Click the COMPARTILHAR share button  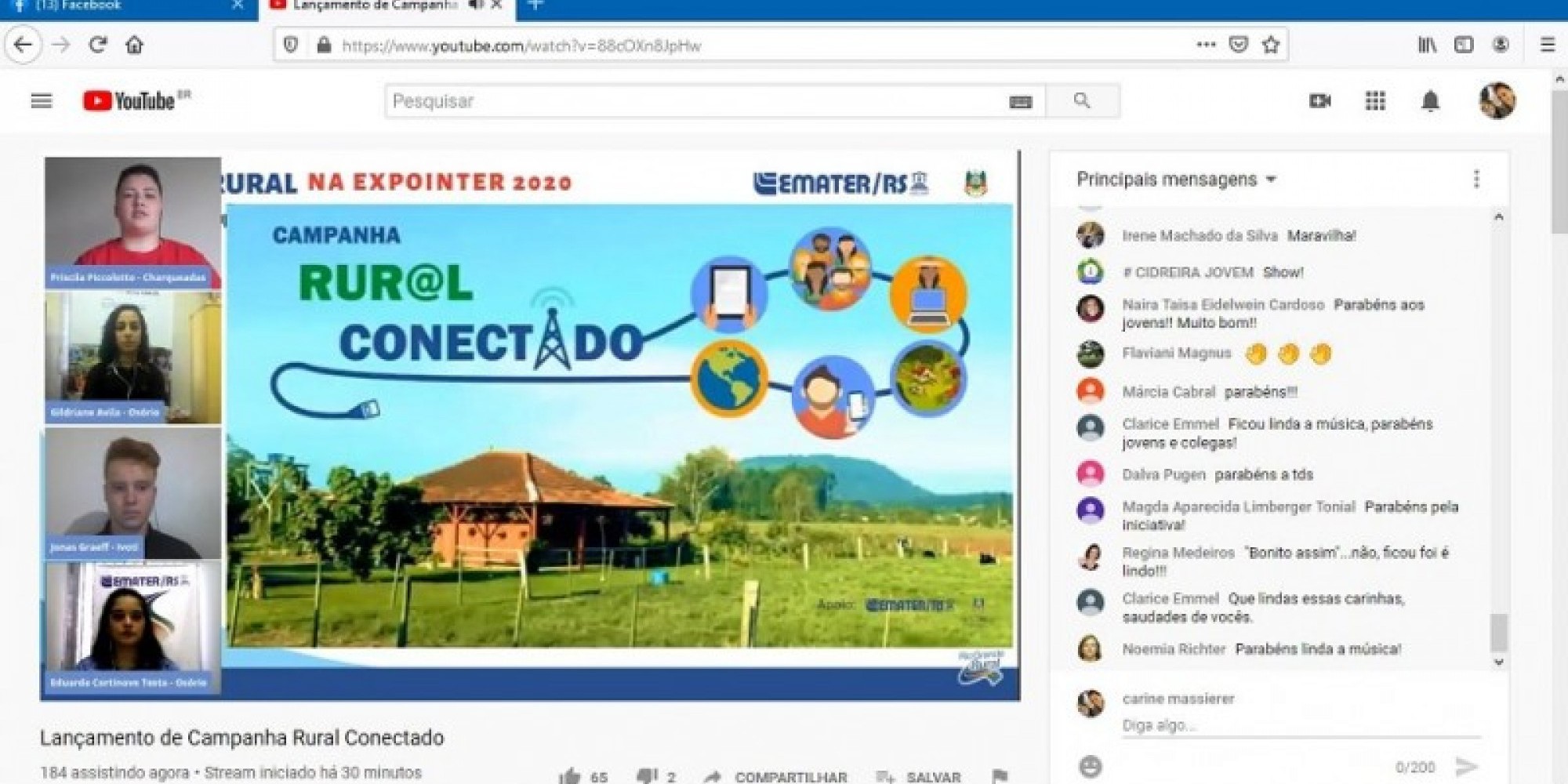(x=776, y=776)
